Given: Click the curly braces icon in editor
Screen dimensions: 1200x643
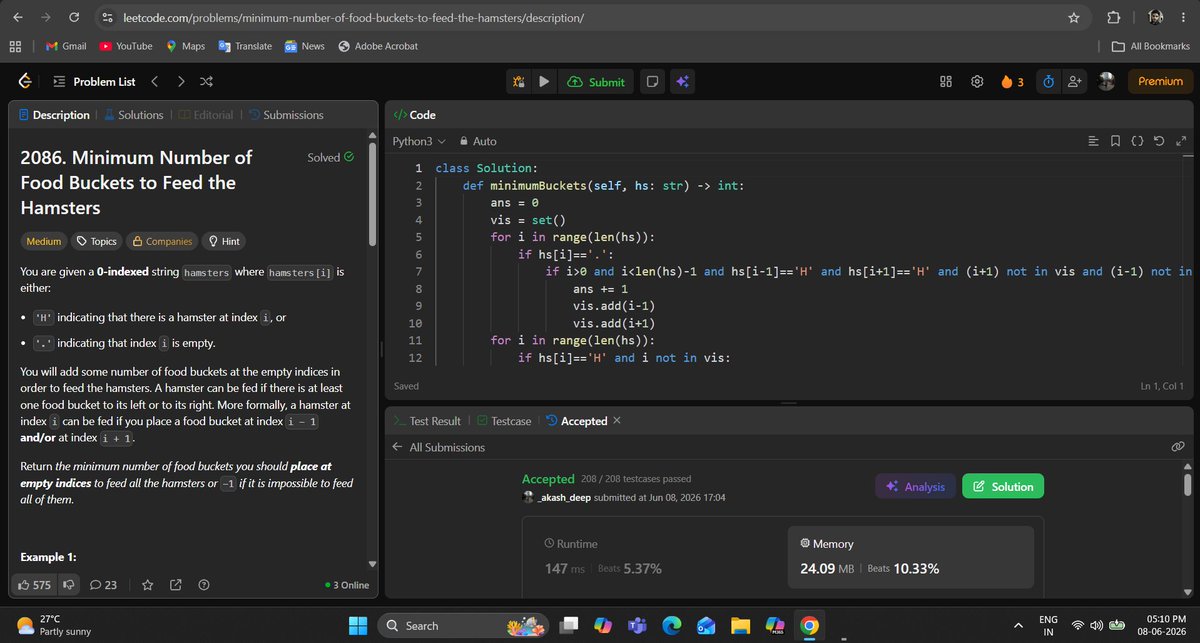Looking at the screenshot, I should pyautogui.click(x=1137, y=142).
